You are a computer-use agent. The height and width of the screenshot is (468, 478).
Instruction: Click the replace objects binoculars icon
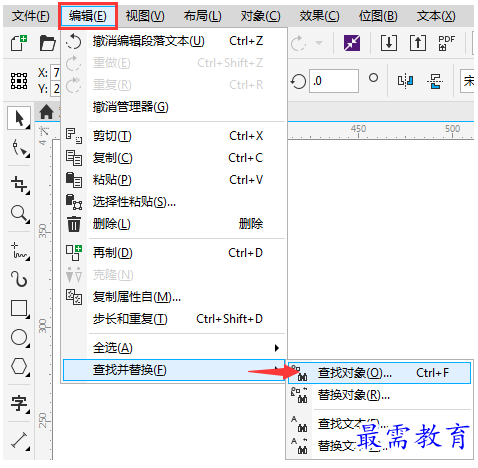299,395
